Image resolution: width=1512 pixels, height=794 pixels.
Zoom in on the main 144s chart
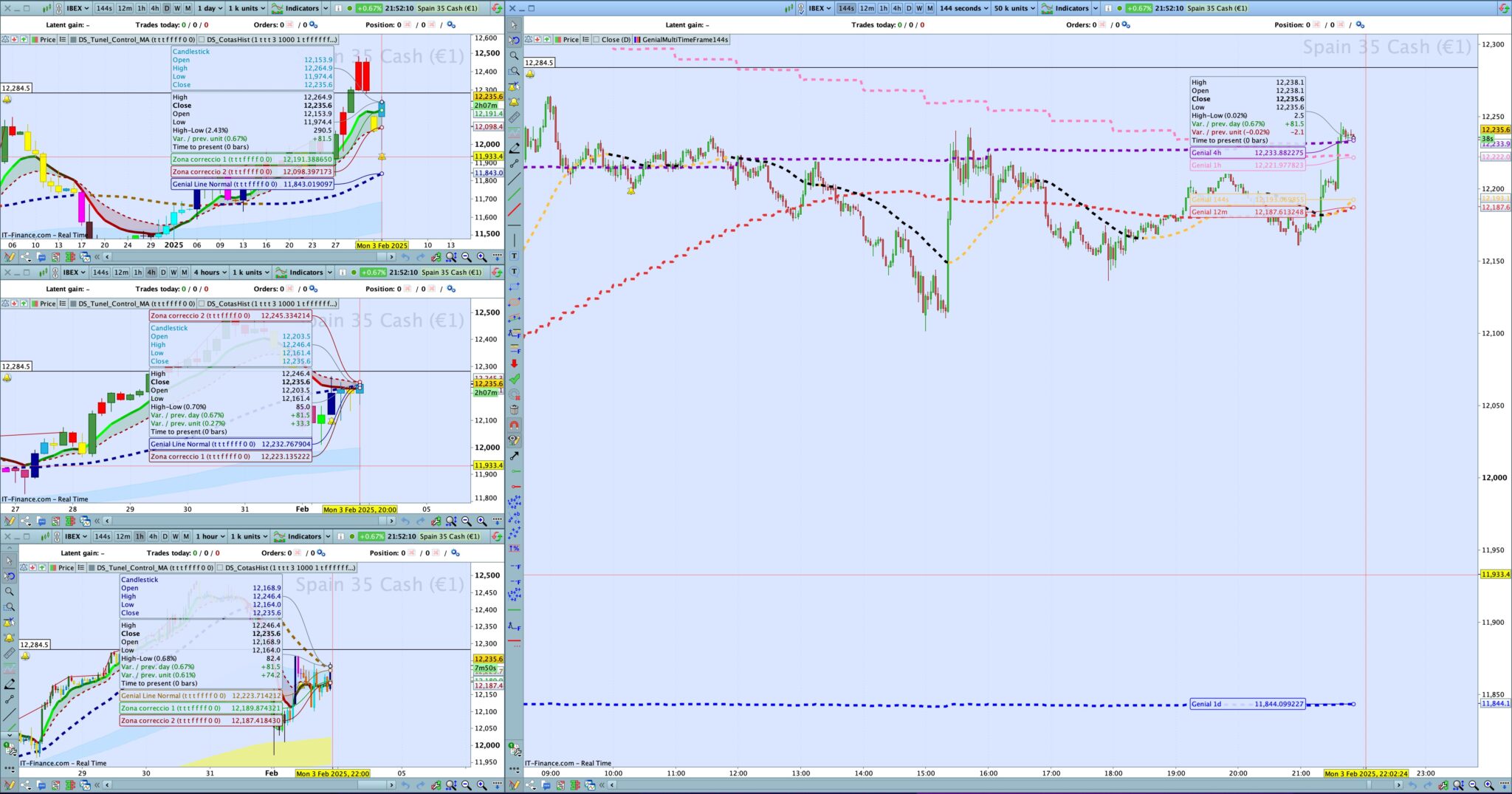click(x=1488, y=785)
